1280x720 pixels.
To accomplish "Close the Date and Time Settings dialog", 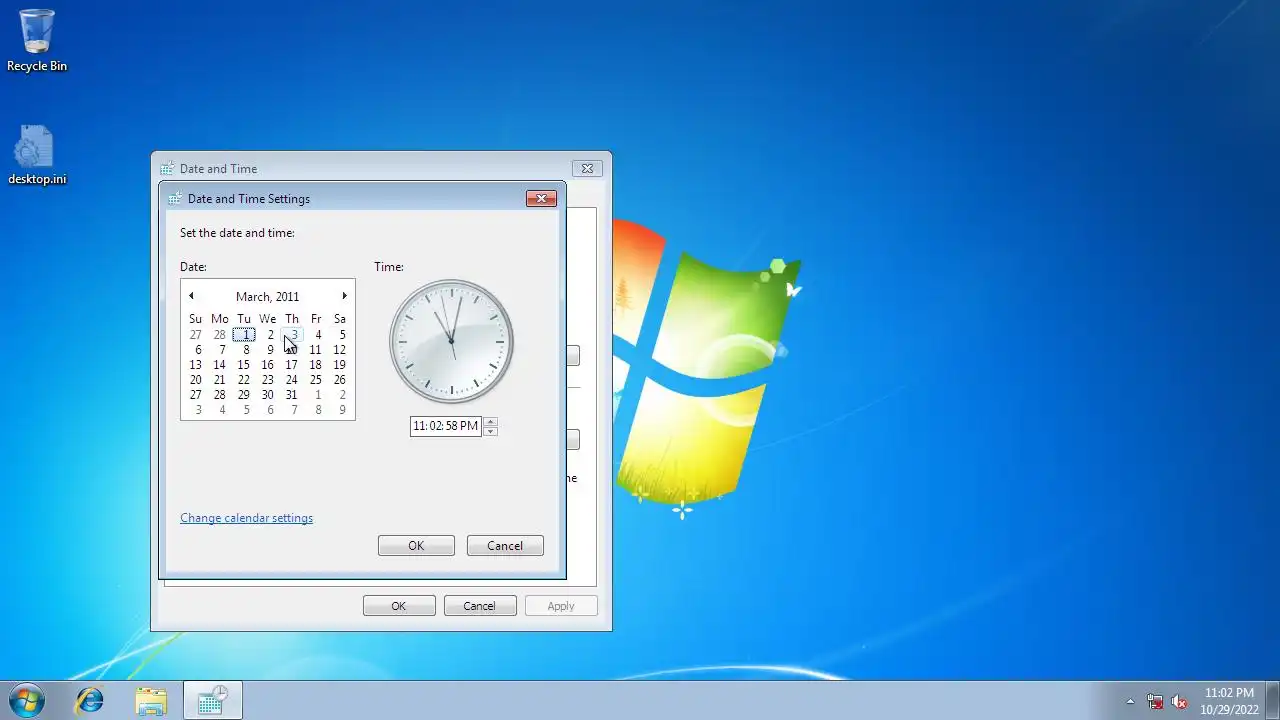I will 541,198.
